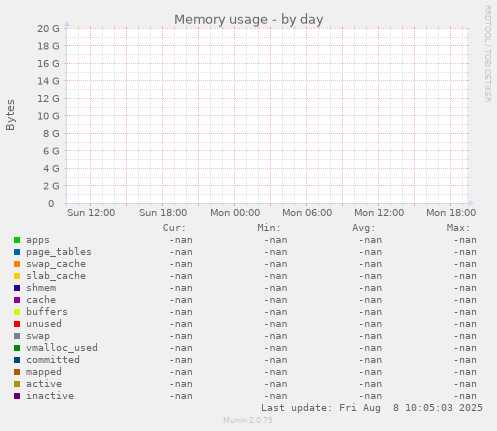The image size is (497, 431).
Task: Select the 'mapped' legend label
Action: 44,372
